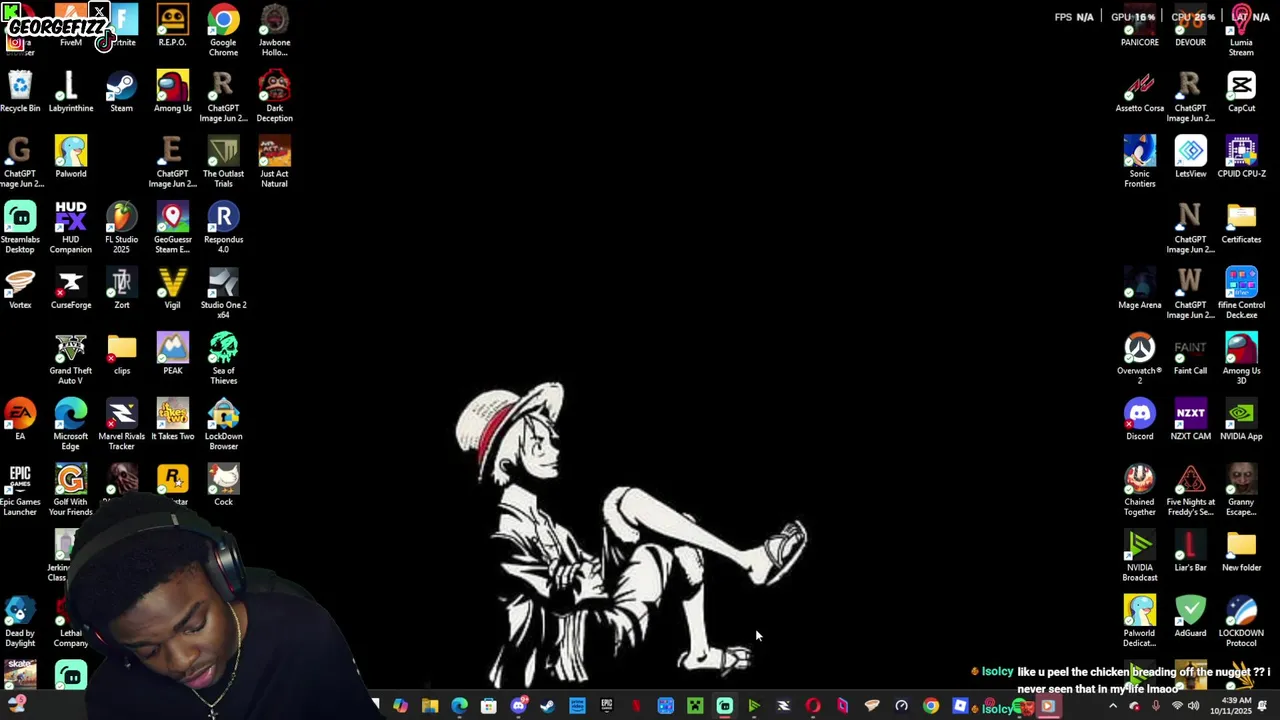Viewport: 1280px width, 720px height.
Task: Select the ChatGPT Image file with letter N
Action: [1190, 227]
